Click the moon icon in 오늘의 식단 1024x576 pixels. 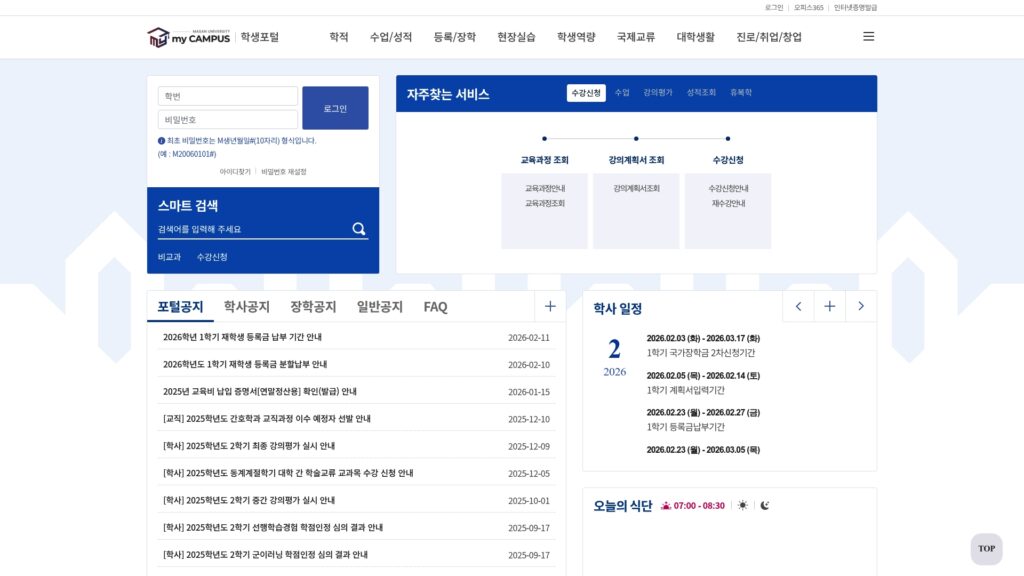tap(766, 505)
